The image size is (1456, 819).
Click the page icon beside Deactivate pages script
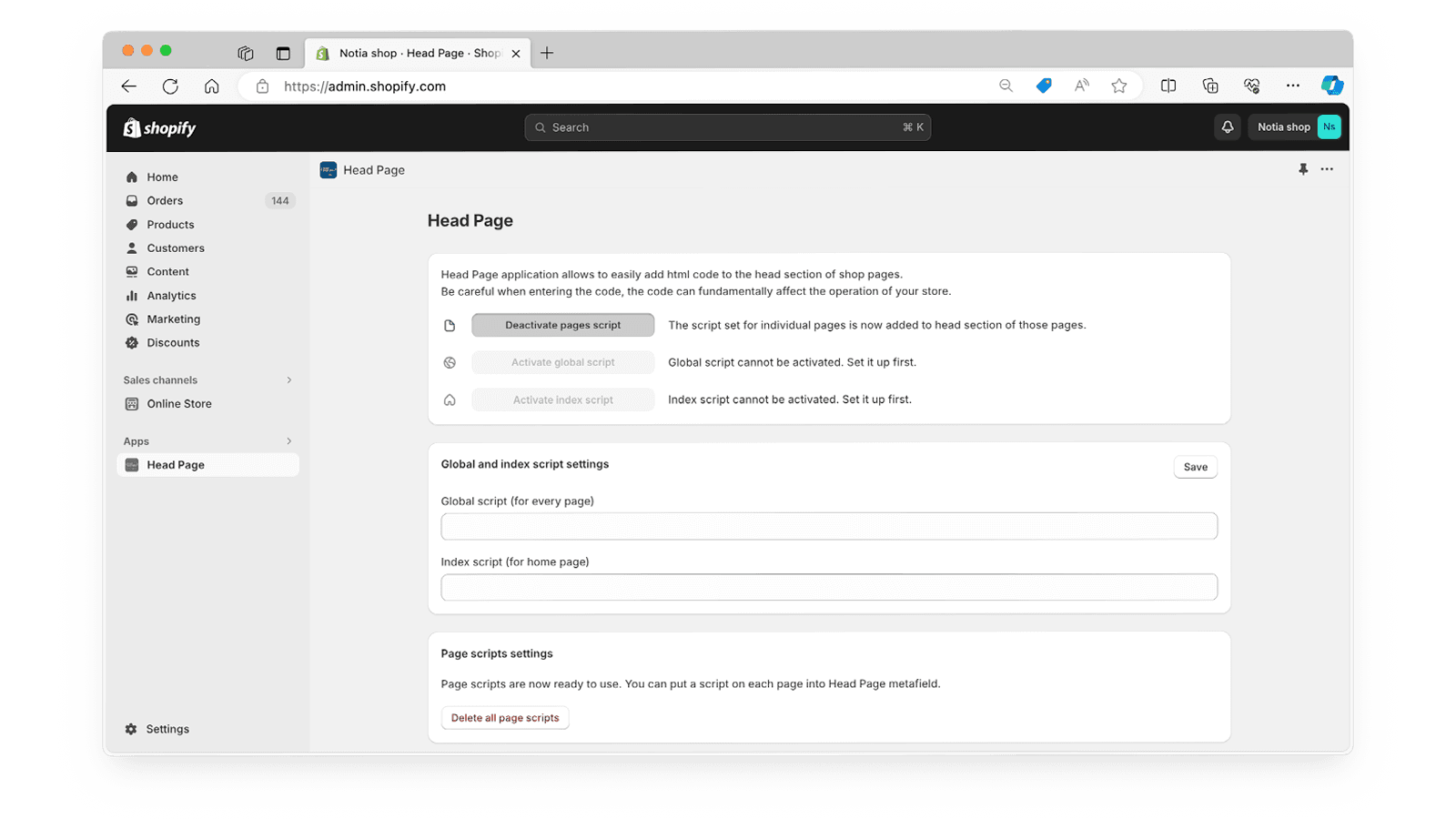[450, 324]
